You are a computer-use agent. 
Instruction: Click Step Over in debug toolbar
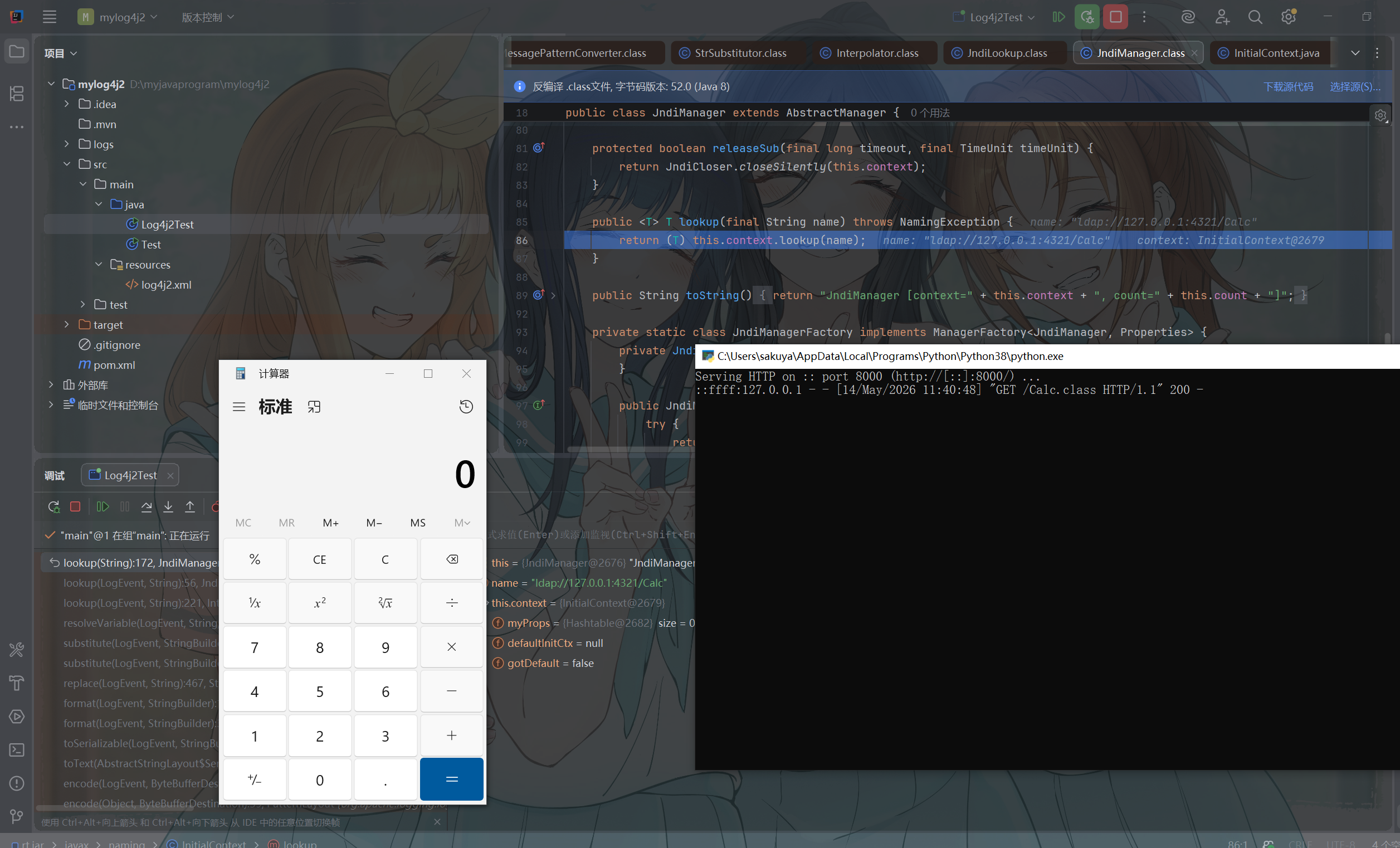pos(147,506)
